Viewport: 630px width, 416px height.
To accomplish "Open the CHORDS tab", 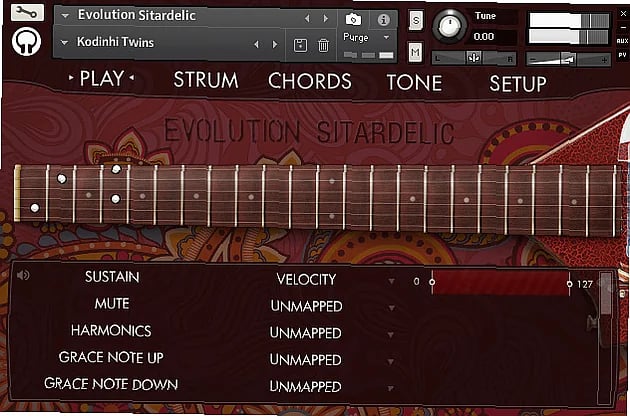I will [x=310, y=81].
